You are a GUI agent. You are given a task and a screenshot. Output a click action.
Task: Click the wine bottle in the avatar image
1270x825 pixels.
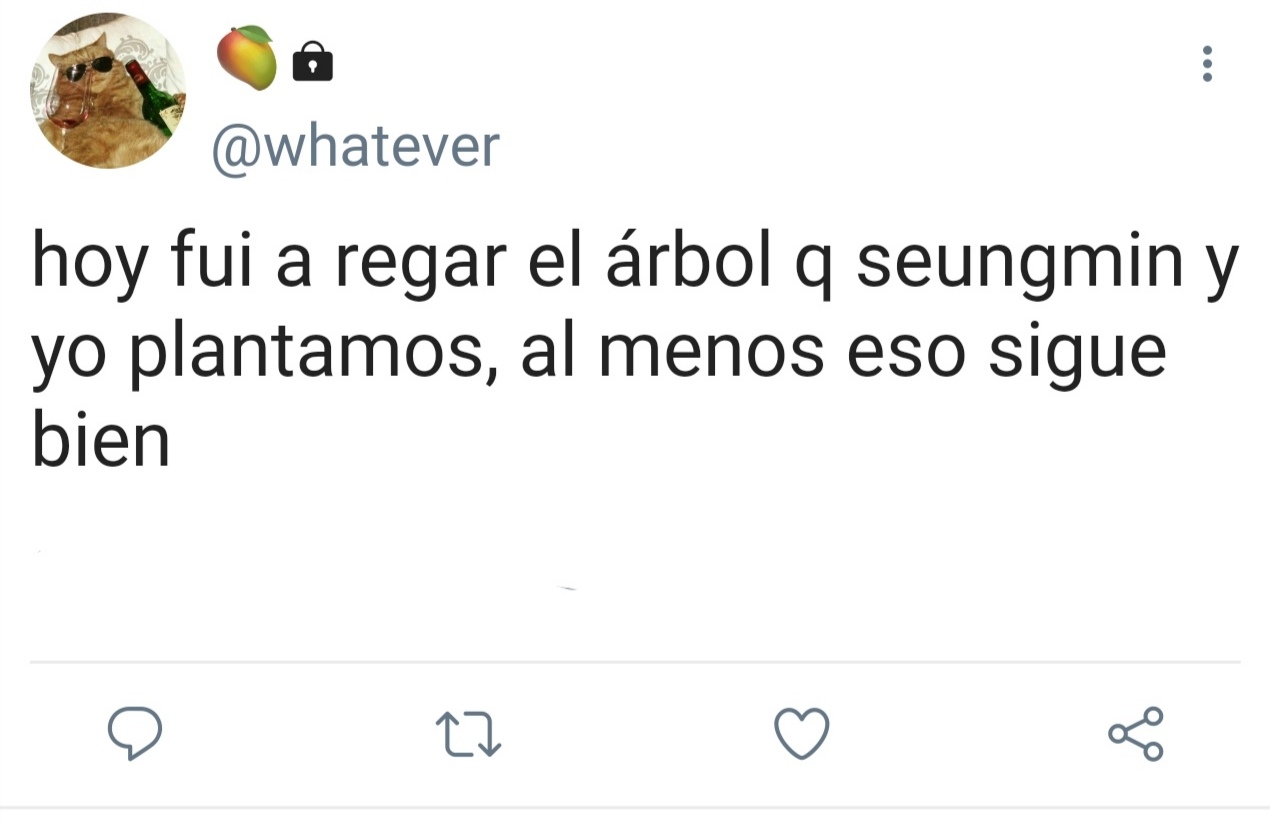tap(152, 95)
